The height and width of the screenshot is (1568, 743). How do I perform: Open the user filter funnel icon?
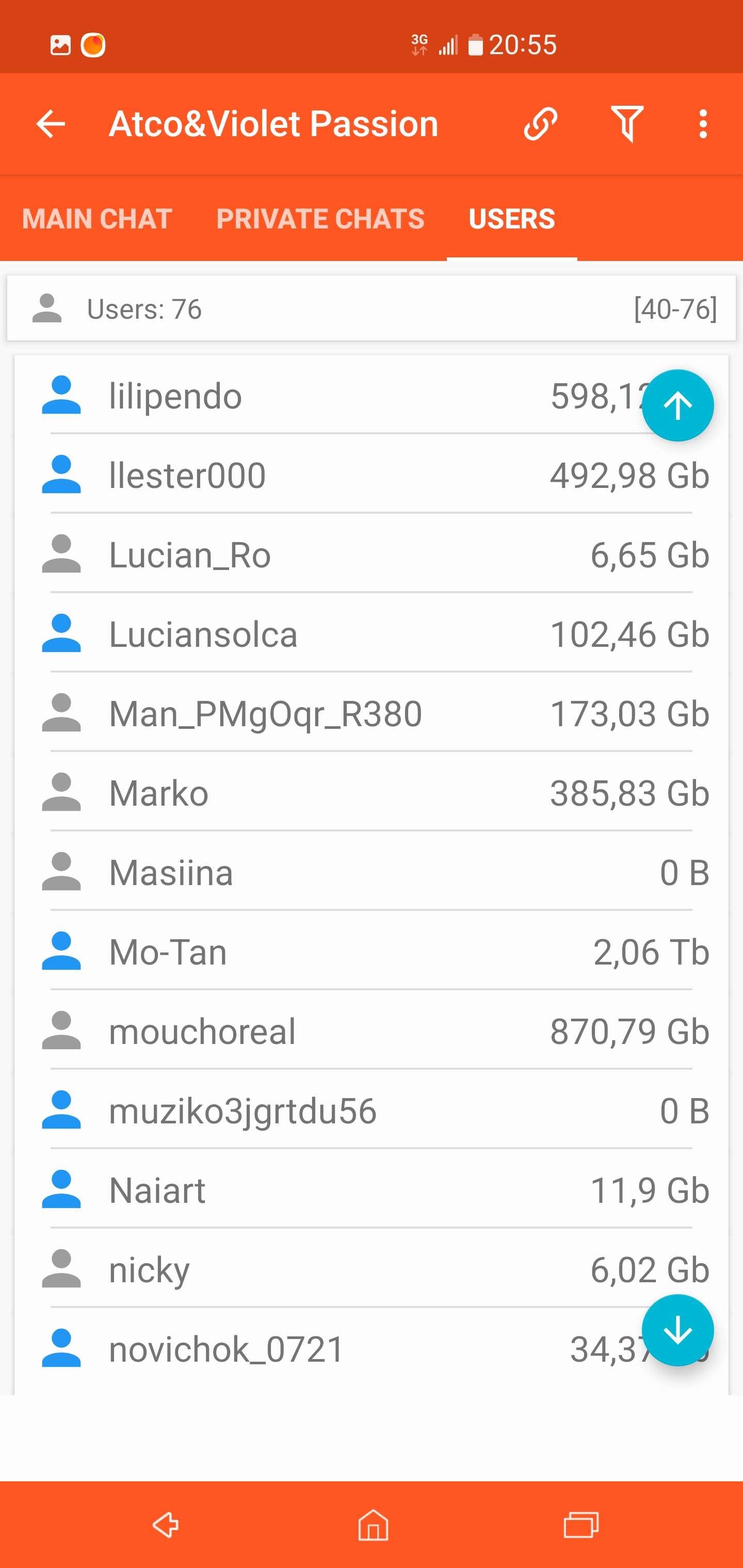point(627,124)
